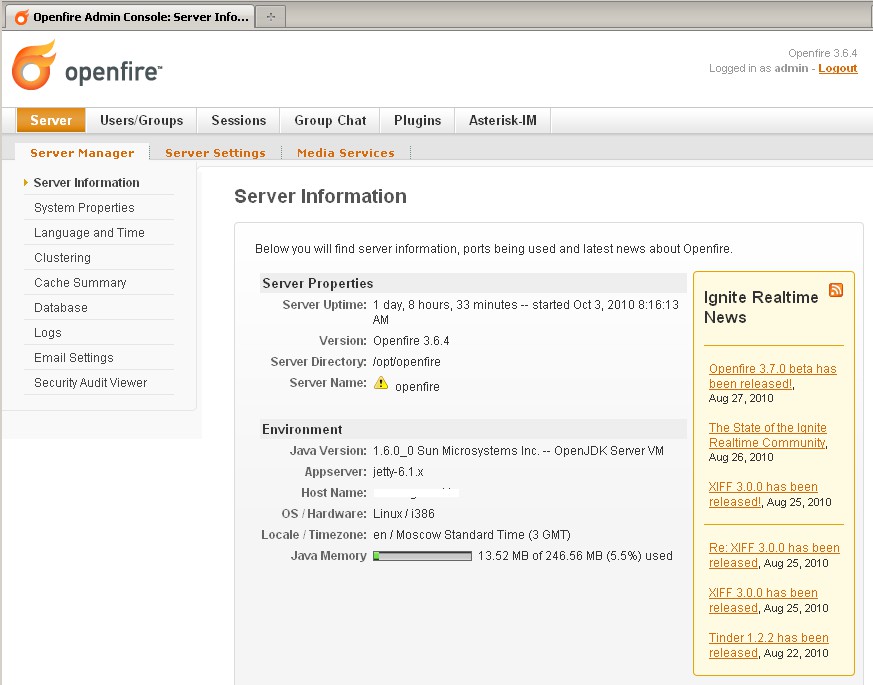Click server name value 'openfire'
Image resolution: width=873 pixels, height=685 pixels.
417,386
